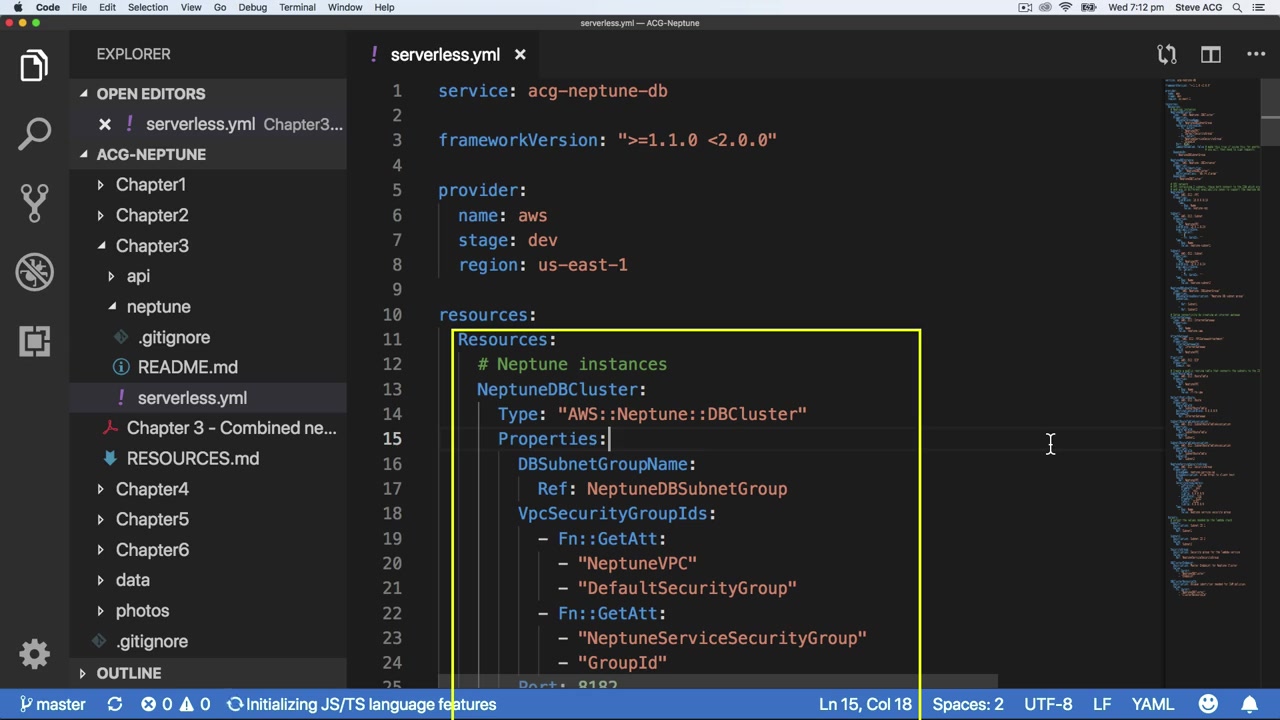The height and width of the screenshot is (720, 1280).
Task: Open the Explorer view in activity bar
Action: click(x=34, y=66)
